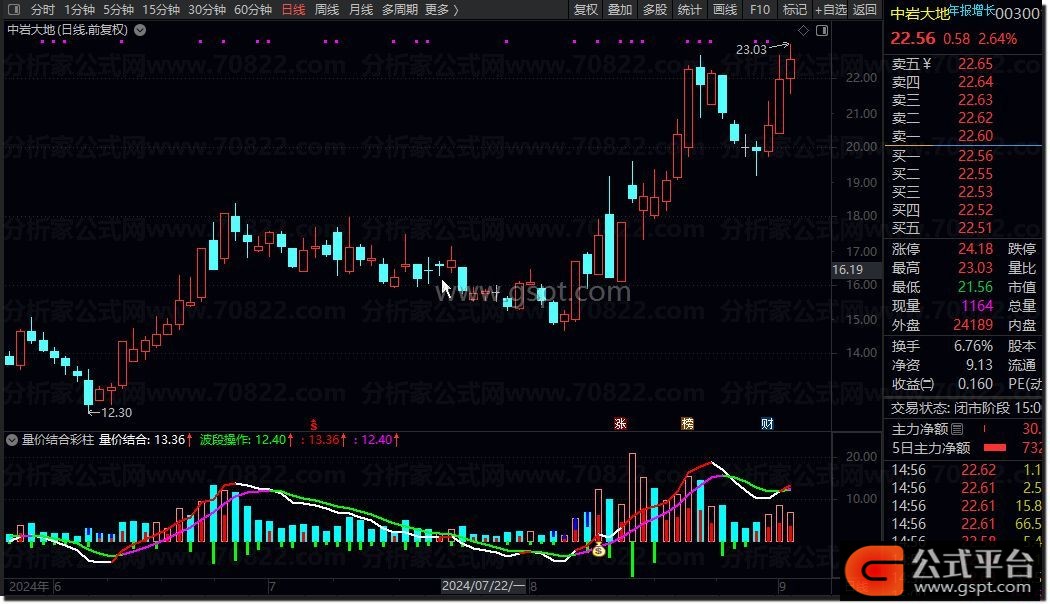Viewport: 1050px width, 604px height.
Task: Switch to 30分钟 period
Action: [206, 10]
